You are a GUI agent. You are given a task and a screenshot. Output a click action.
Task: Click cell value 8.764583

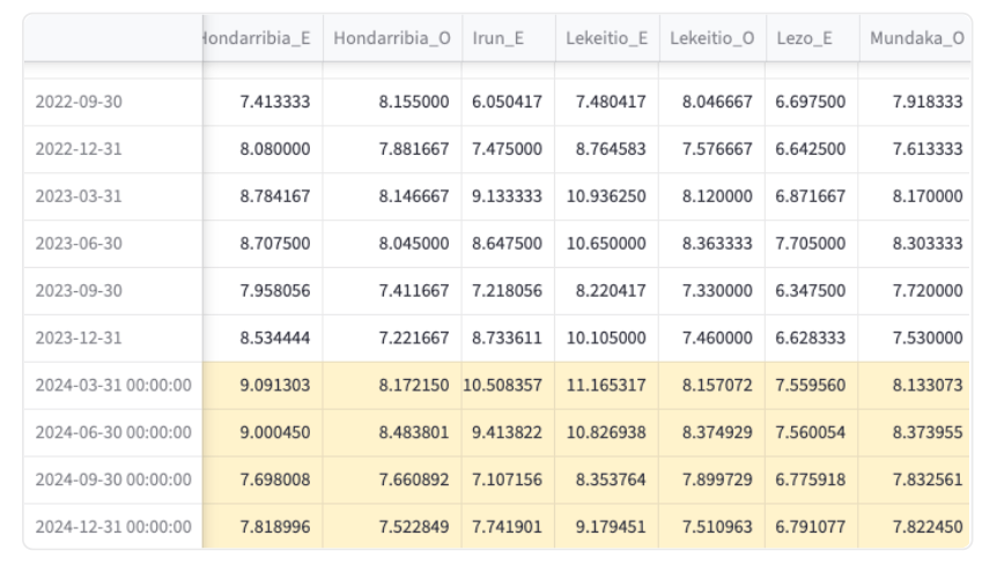coord(611,149)
